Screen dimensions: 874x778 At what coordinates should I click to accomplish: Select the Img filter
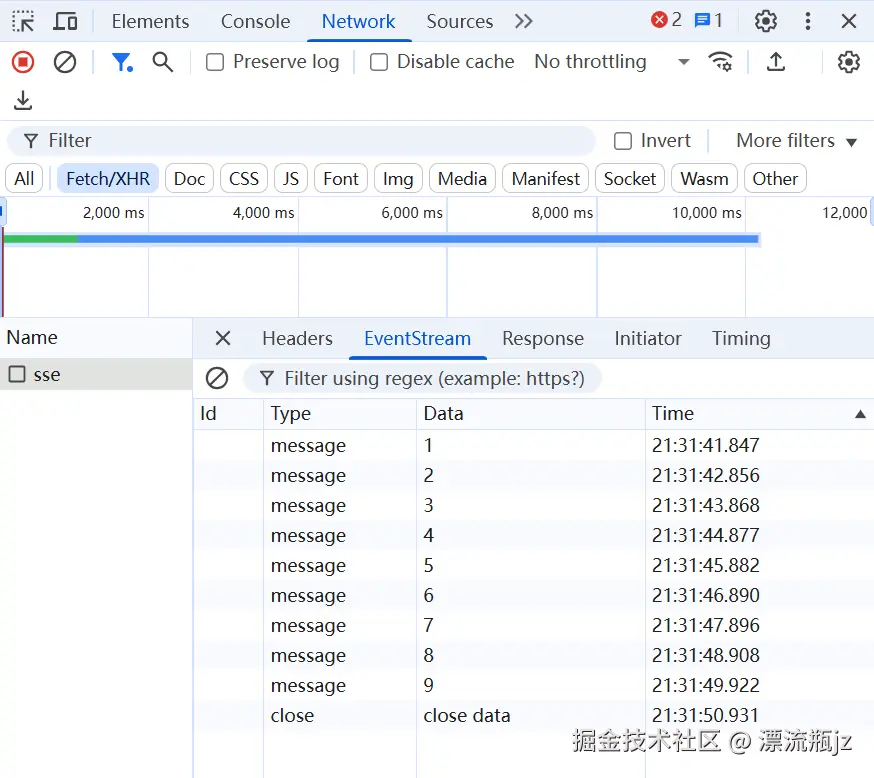point(398,178)
